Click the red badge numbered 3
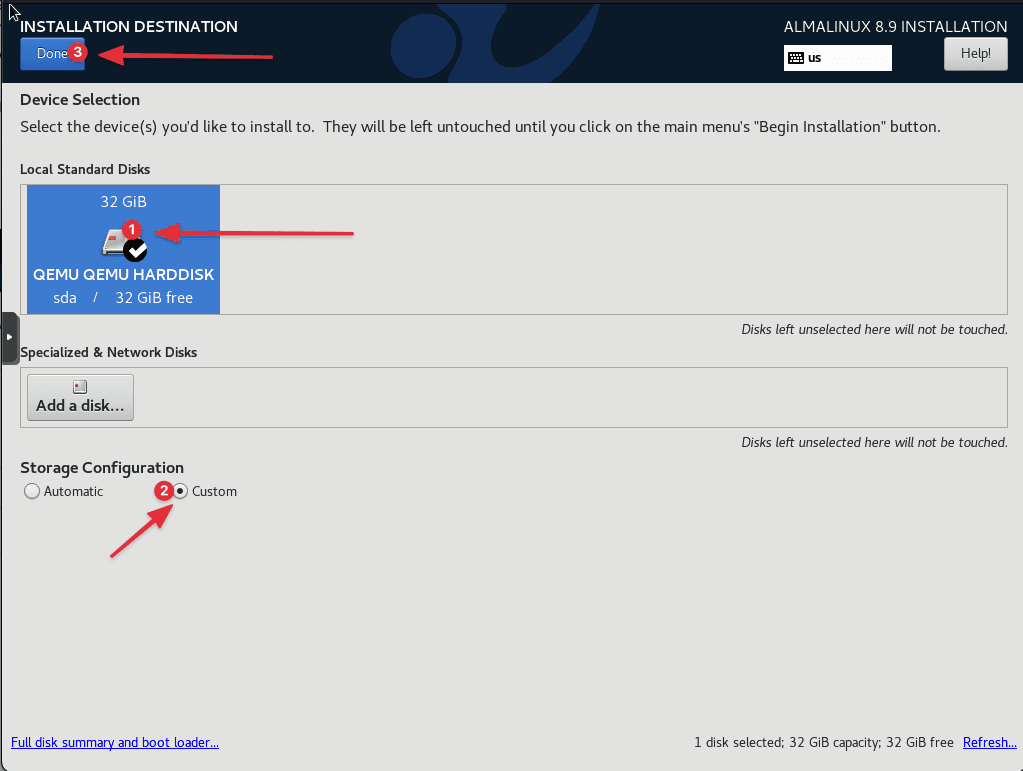The width and height of the screenshot is (1023, 771). point(76,53)
